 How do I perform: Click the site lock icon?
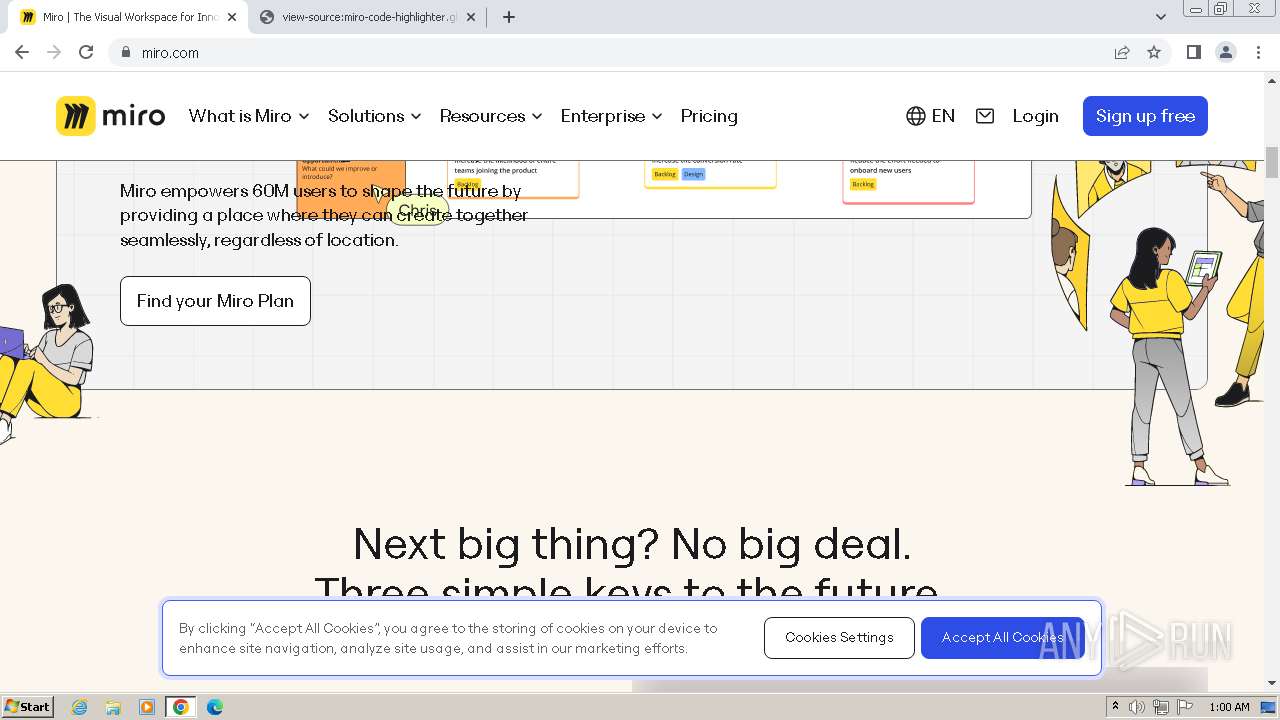click(125, 52)
